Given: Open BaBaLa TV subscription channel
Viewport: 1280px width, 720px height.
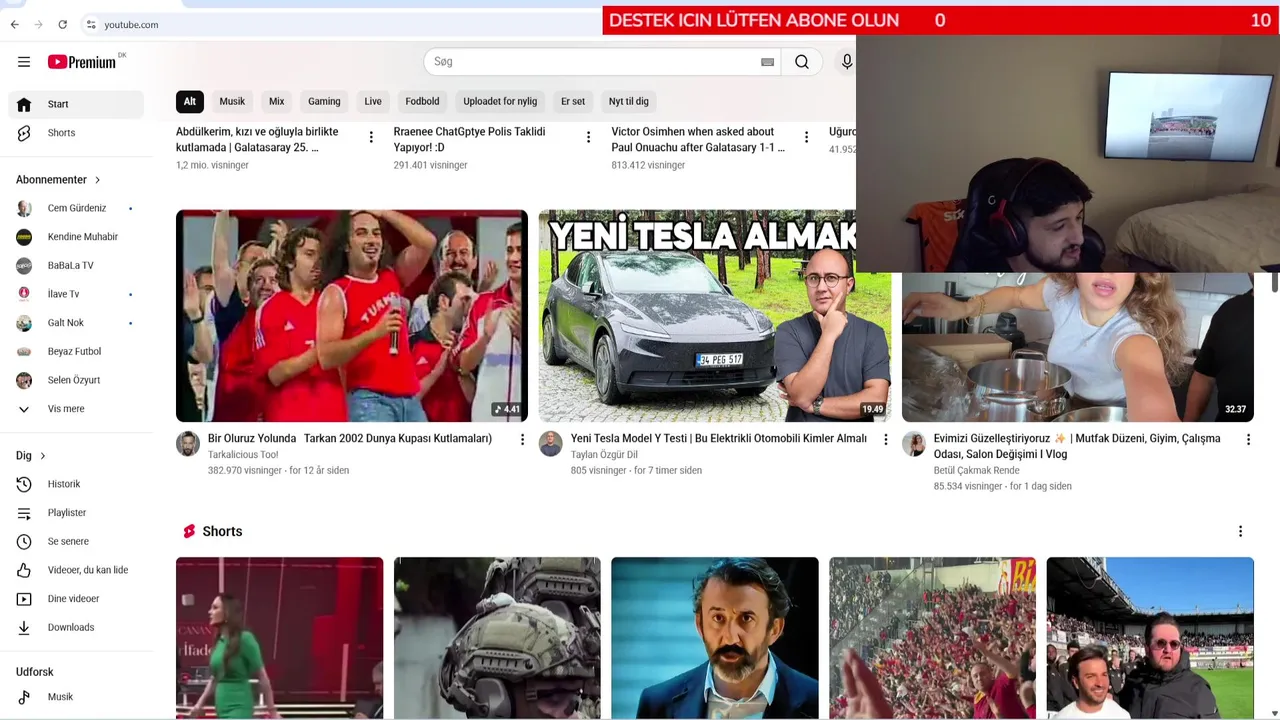Looking at the screenshot, I should [76, 266].
